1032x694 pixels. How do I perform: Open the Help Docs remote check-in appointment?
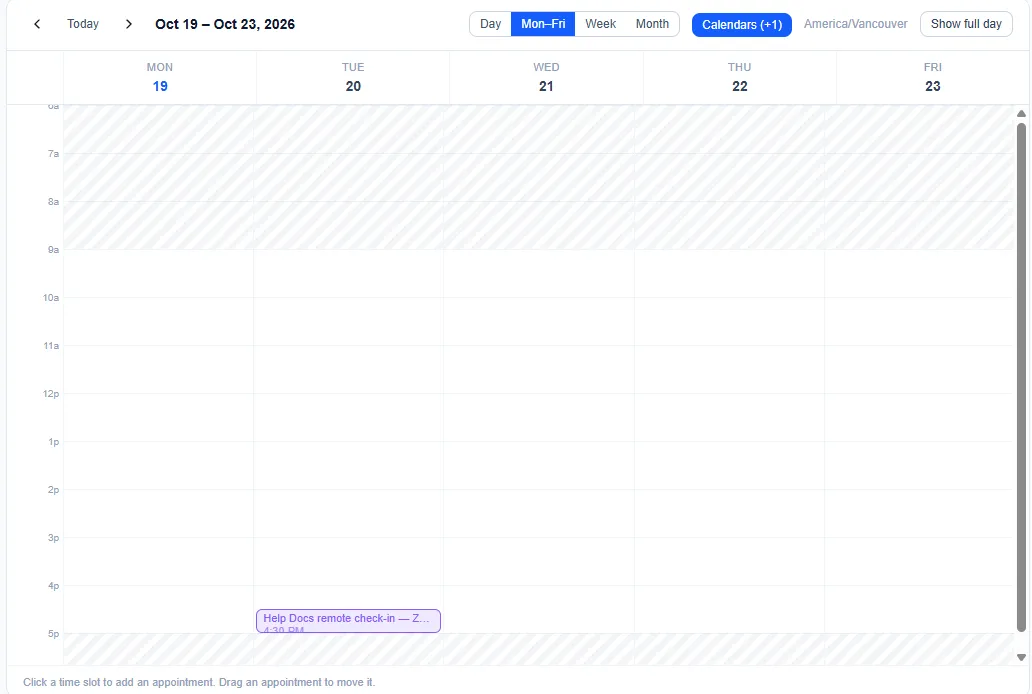[348, 621]
